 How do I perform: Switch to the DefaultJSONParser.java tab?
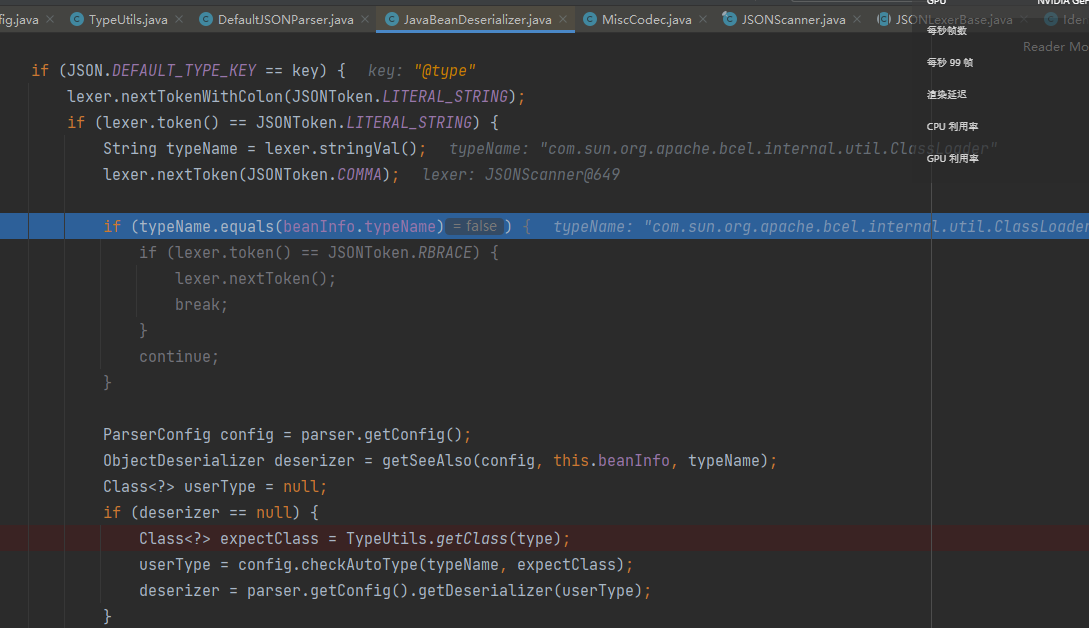[x=285, y=19]
